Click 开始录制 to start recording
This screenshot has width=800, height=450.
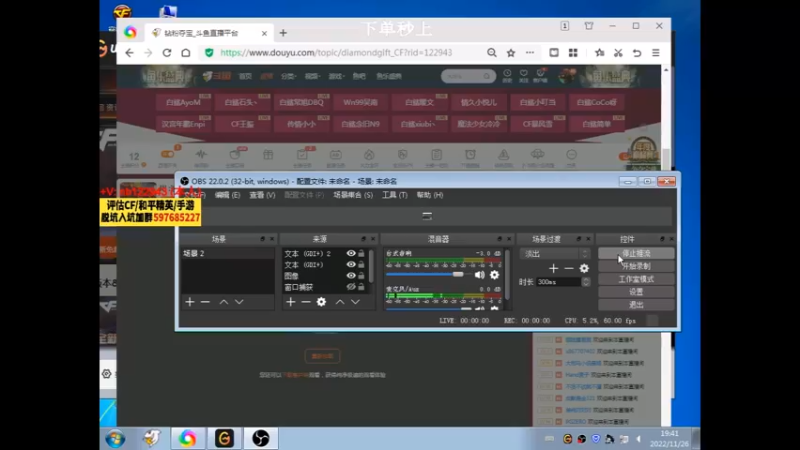[x=636, y=266]
